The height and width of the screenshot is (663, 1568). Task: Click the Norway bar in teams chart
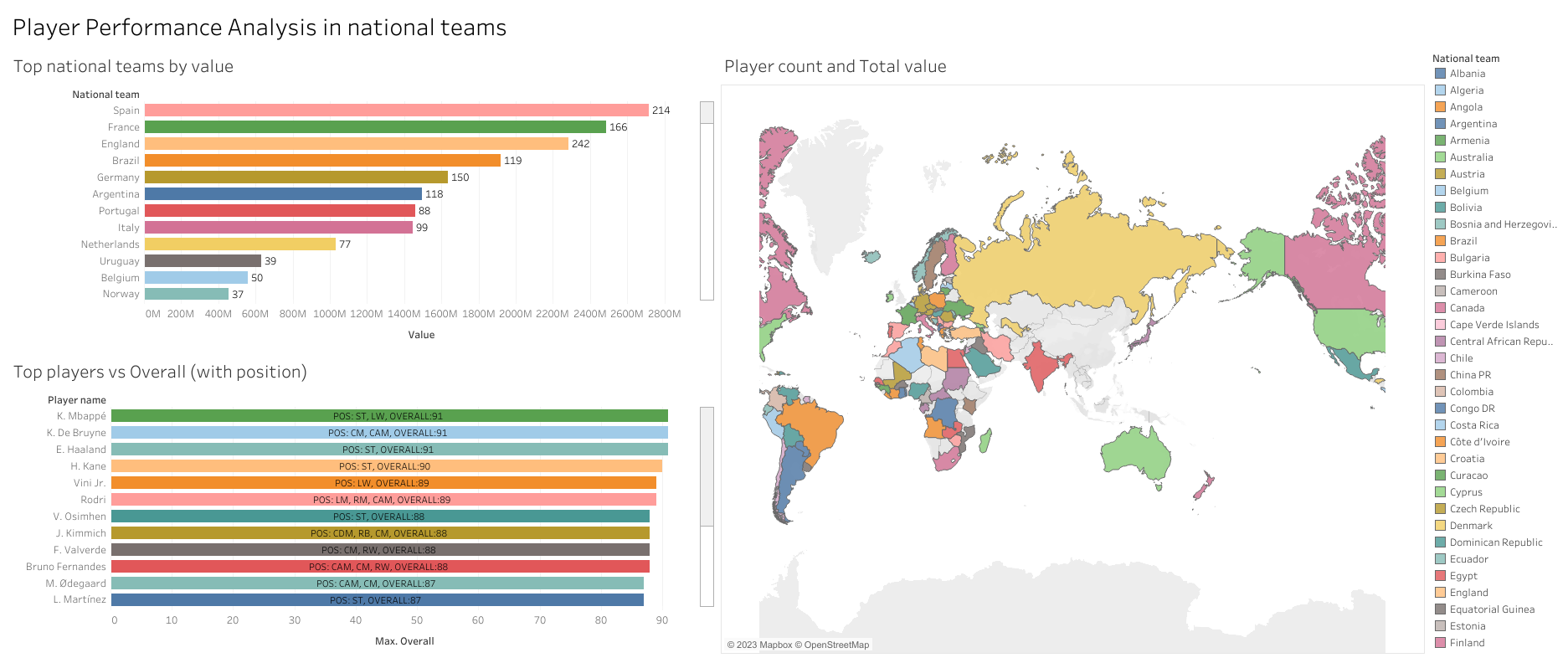tap(186, 294)
